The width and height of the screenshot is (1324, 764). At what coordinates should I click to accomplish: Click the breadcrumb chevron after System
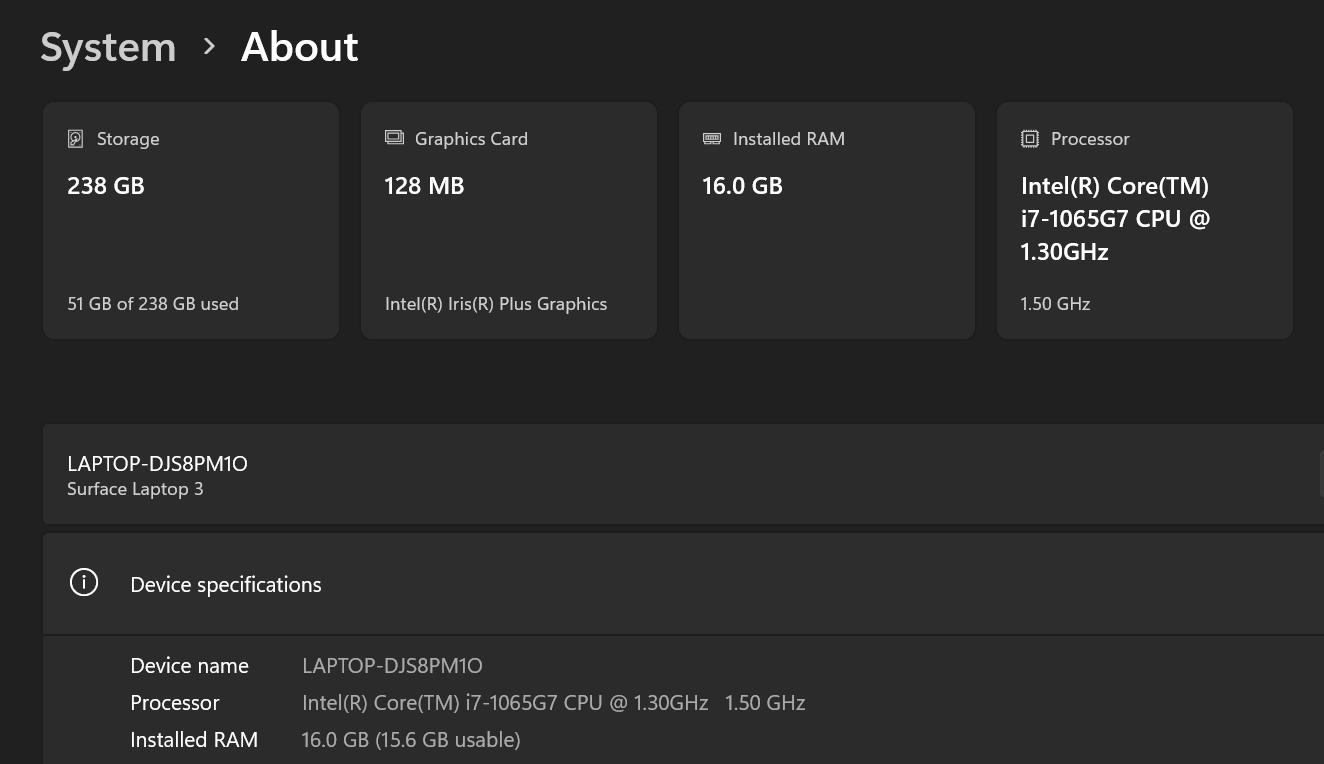click(x=209, y=46)
